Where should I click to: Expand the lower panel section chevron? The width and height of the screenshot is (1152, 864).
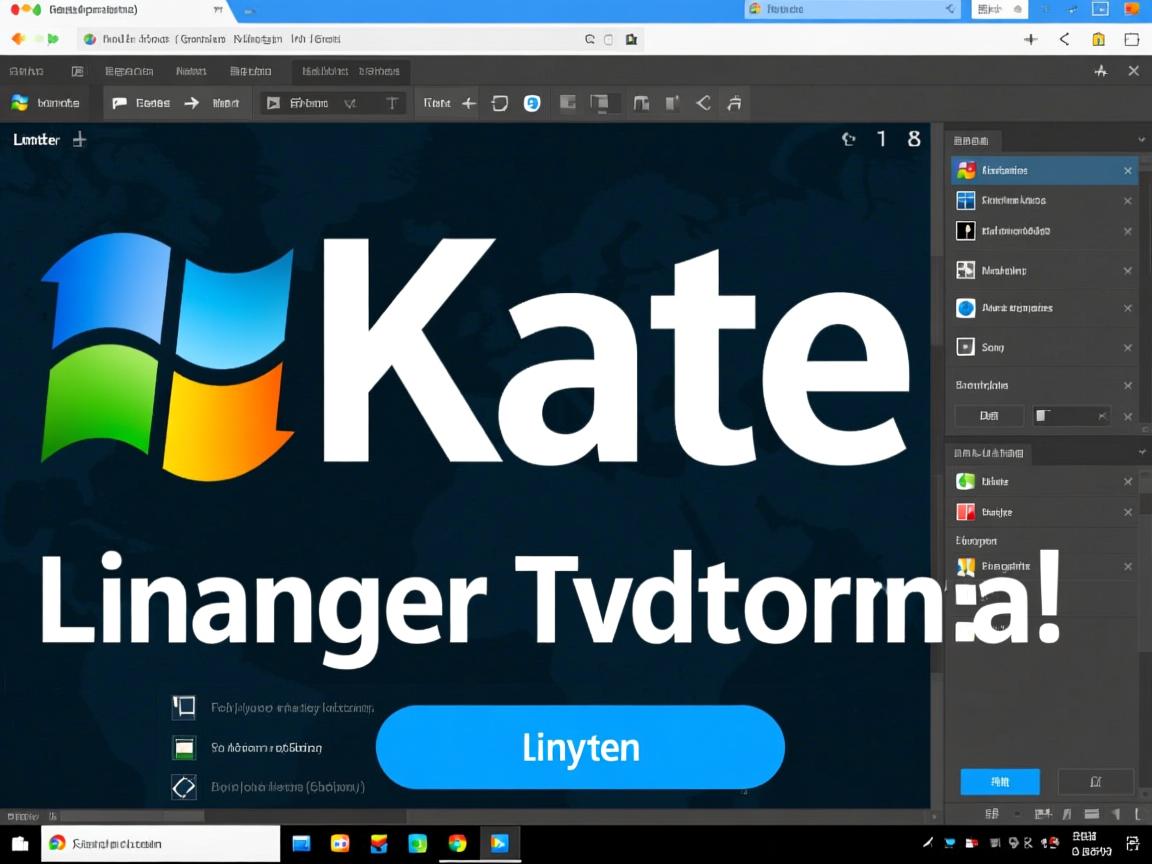pos(1141,452)
